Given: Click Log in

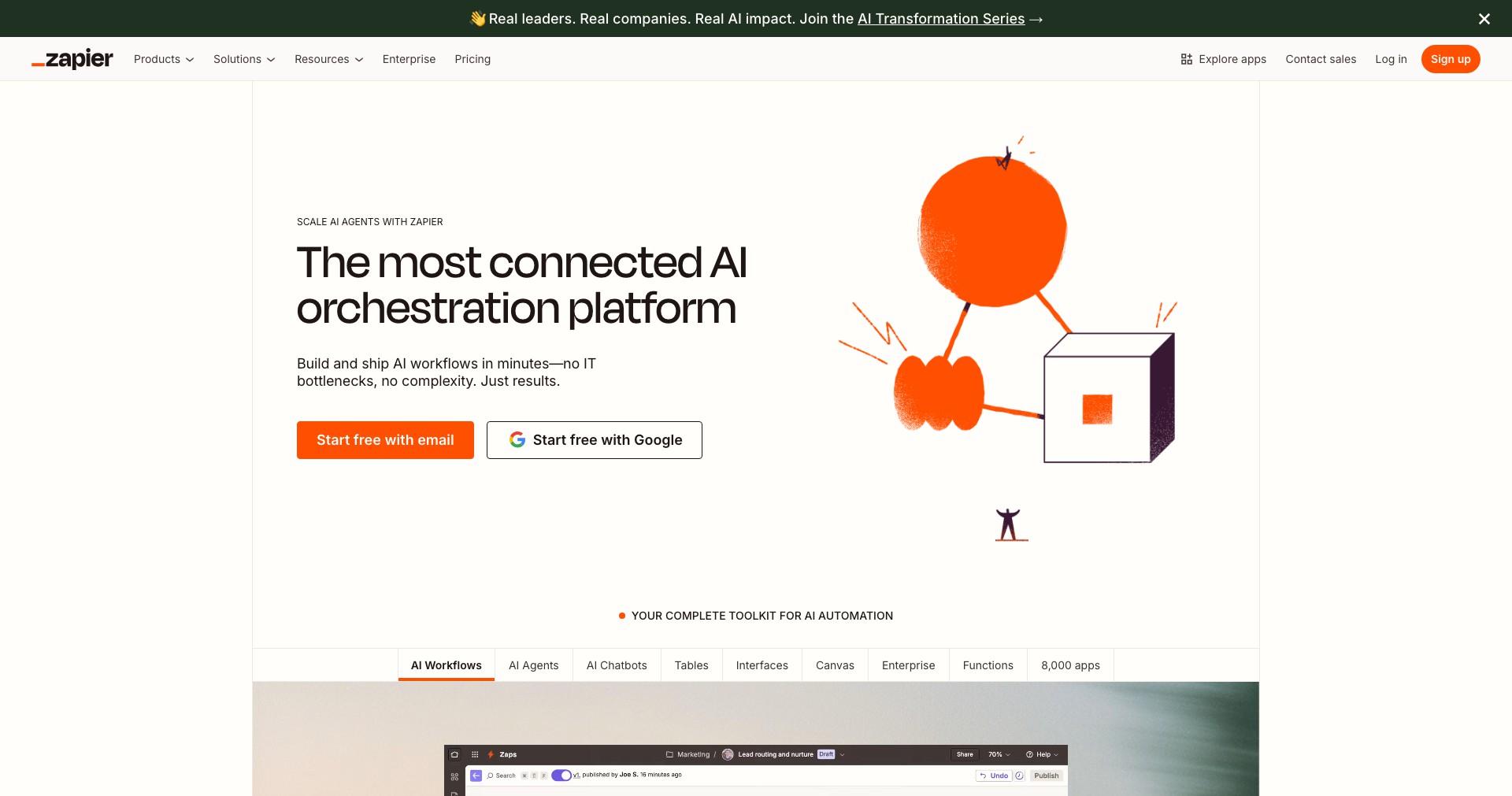Looking at the screenshot, I should click(x=1391, y=59).
